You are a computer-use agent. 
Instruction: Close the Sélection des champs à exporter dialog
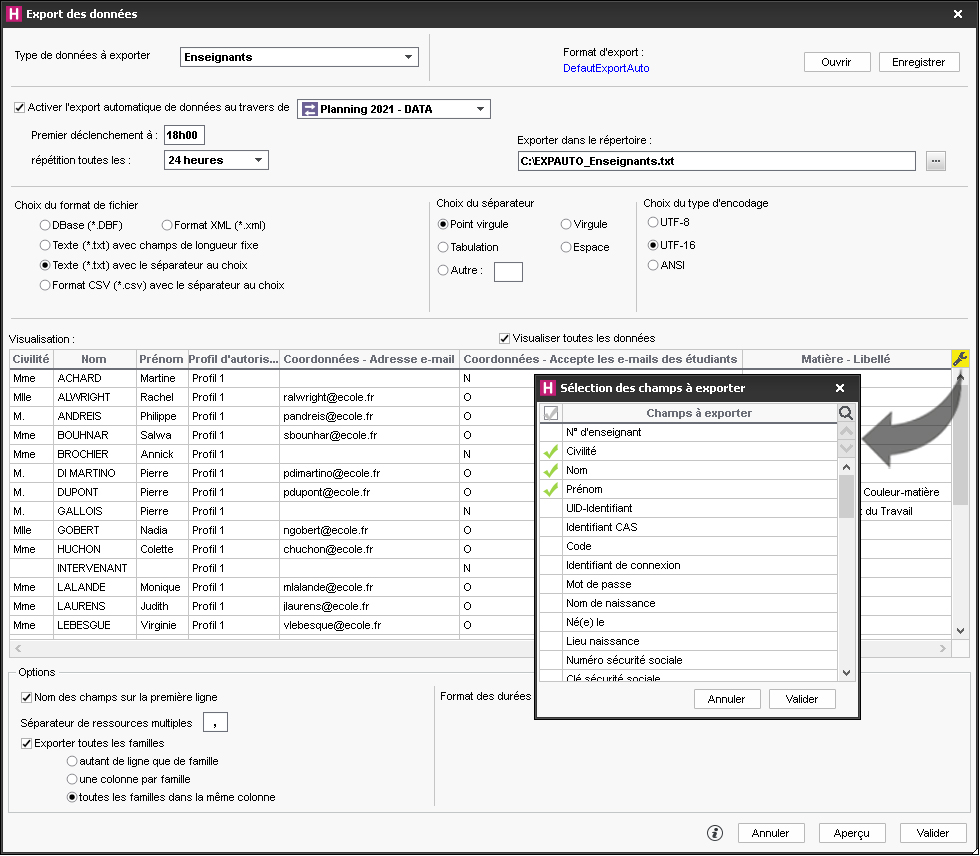(840, 388)
